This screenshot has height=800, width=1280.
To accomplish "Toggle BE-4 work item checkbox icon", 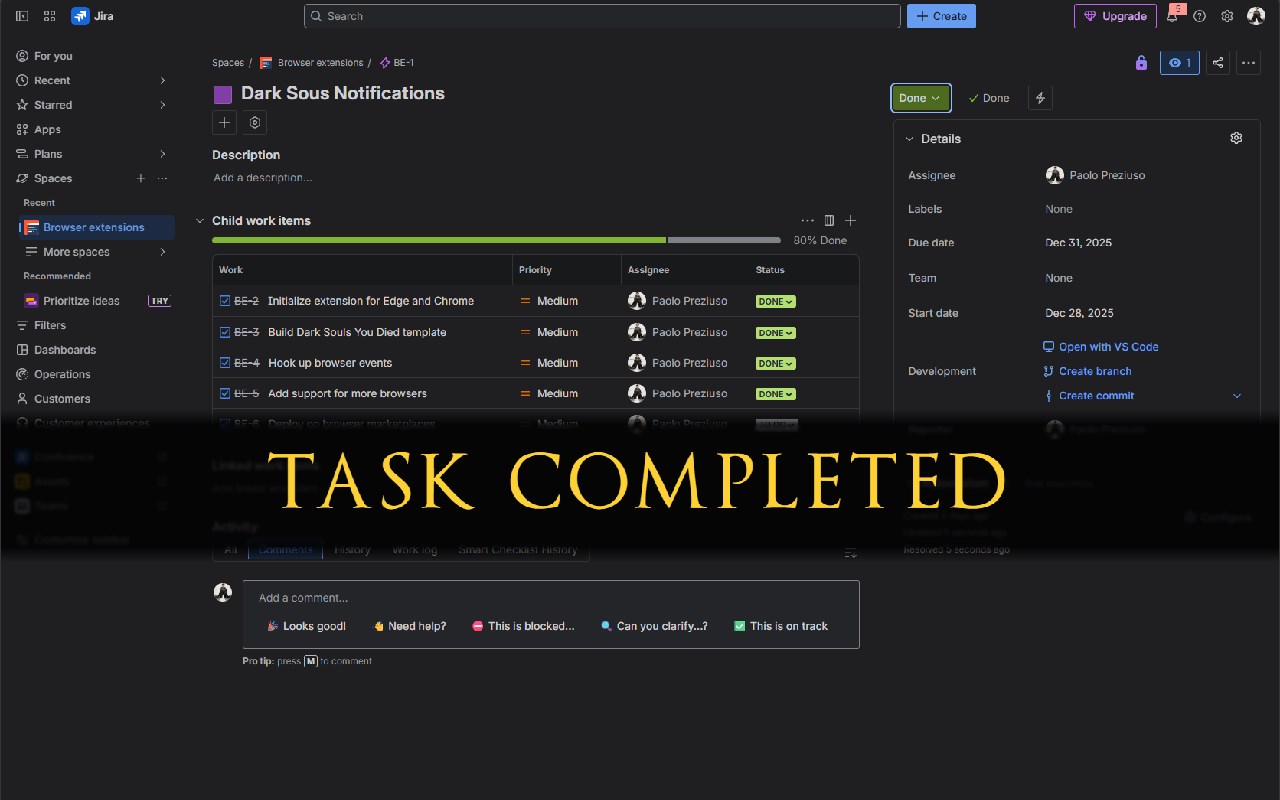I will coord(225,363).
